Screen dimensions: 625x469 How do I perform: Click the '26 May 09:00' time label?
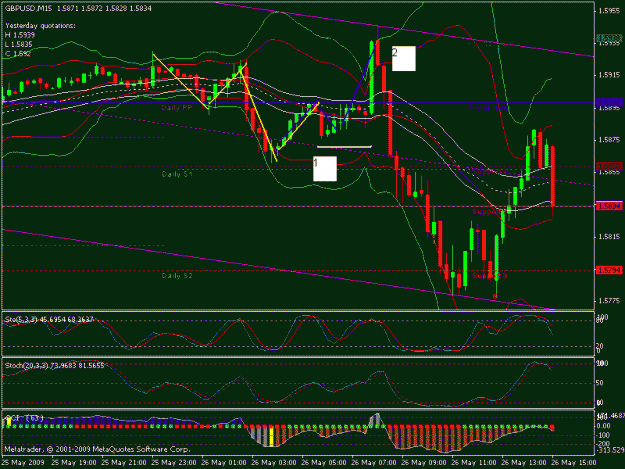pyautogui.click(x=423, y=463)
